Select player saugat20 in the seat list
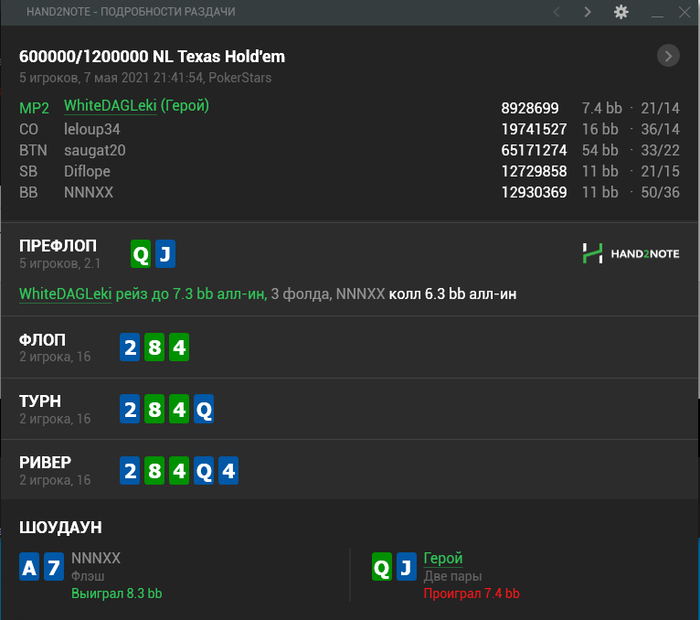The image size is (700, 620). 95,150
